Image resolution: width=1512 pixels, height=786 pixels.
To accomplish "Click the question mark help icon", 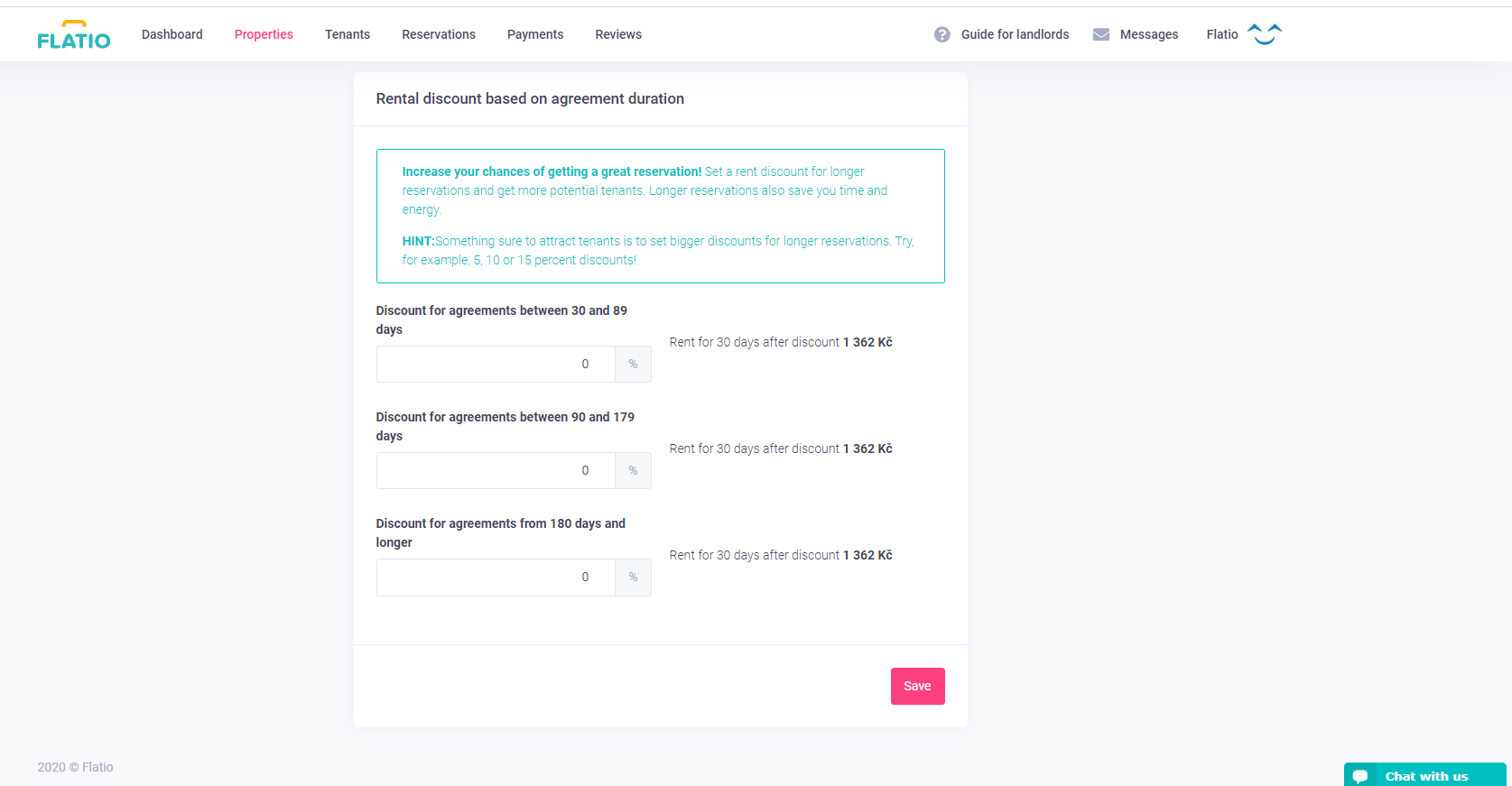I will [x=942, y=34].
